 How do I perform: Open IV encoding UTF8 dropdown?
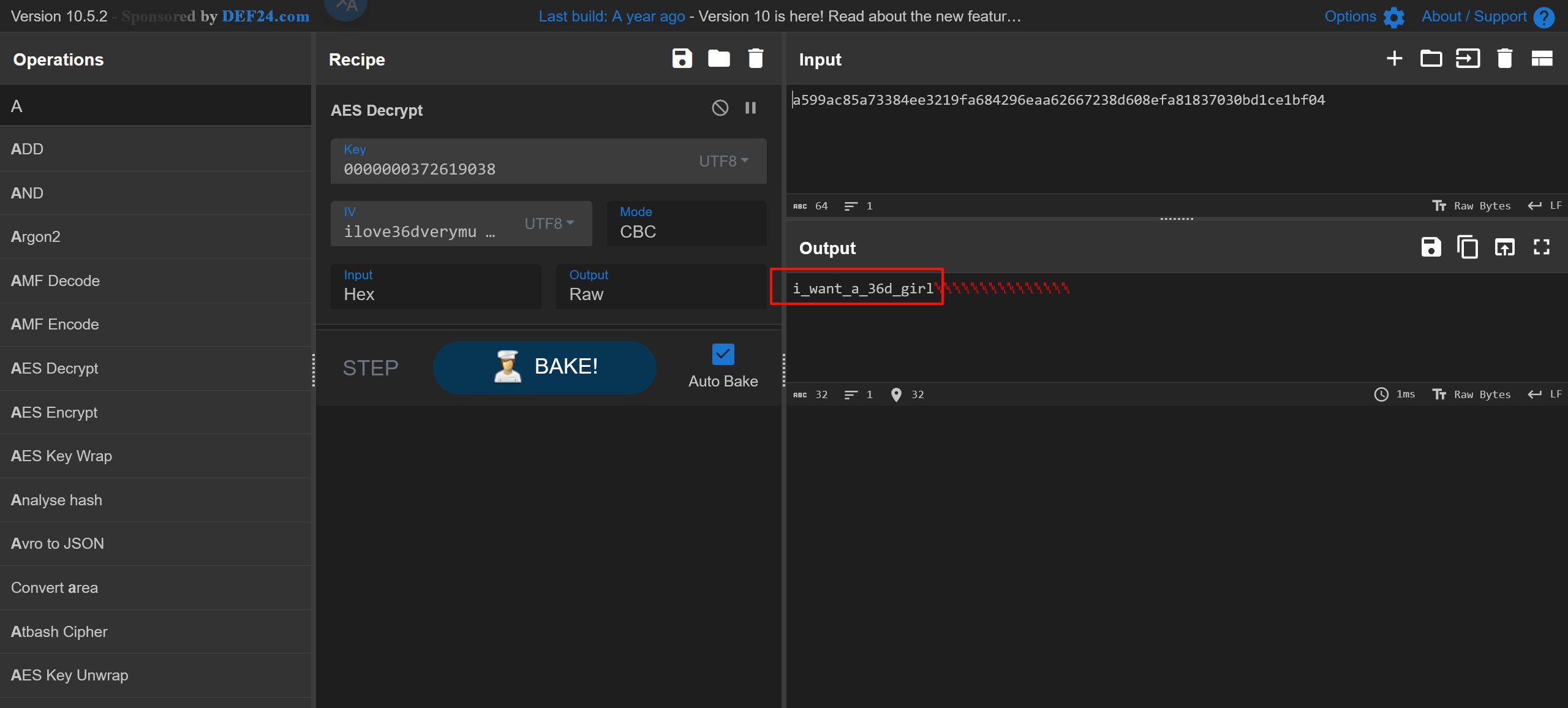click(549, 224)
